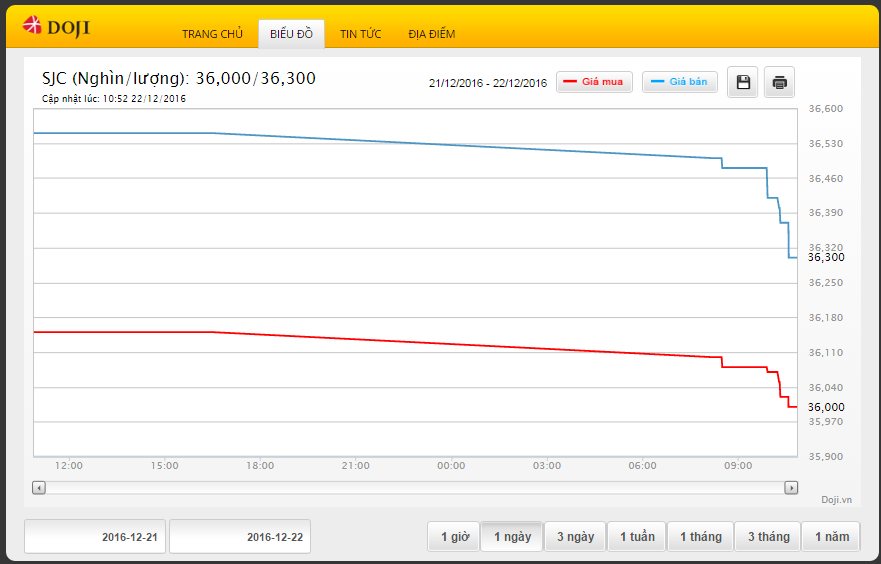This screenshot has width=881, height=564.
Task: Display the 3 tháng range
Action: pyautogui.click(x=768, y=536)
